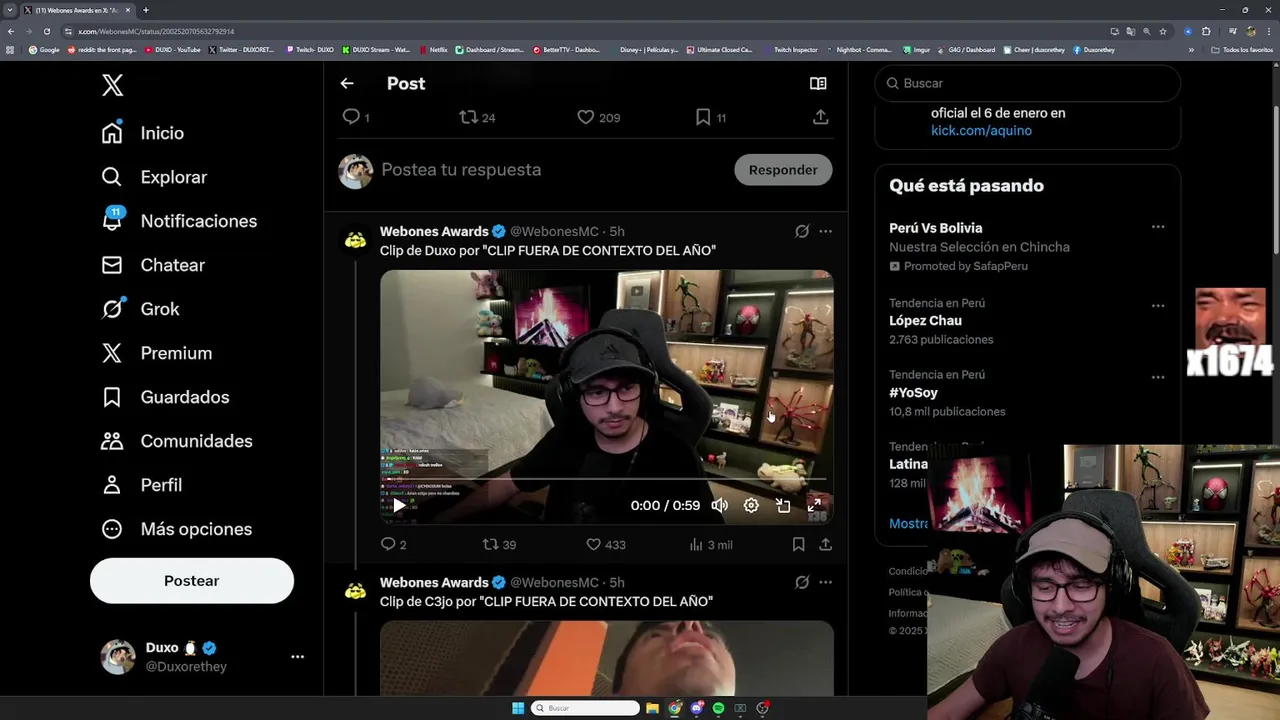1280x720 pixels.
Task: Mute the Duxo clip video
Action: coord(719,505)
